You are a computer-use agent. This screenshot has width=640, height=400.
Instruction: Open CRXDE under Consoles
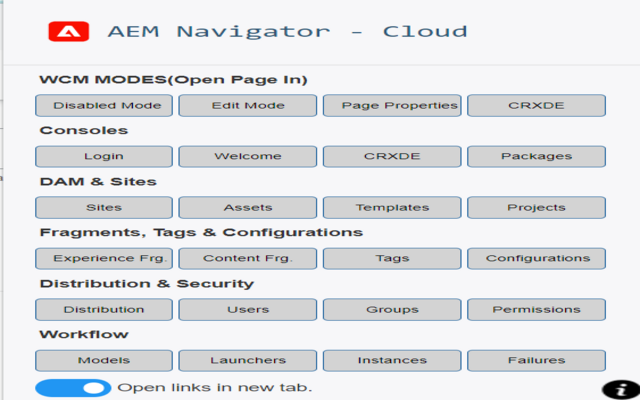tap(392, 156)
